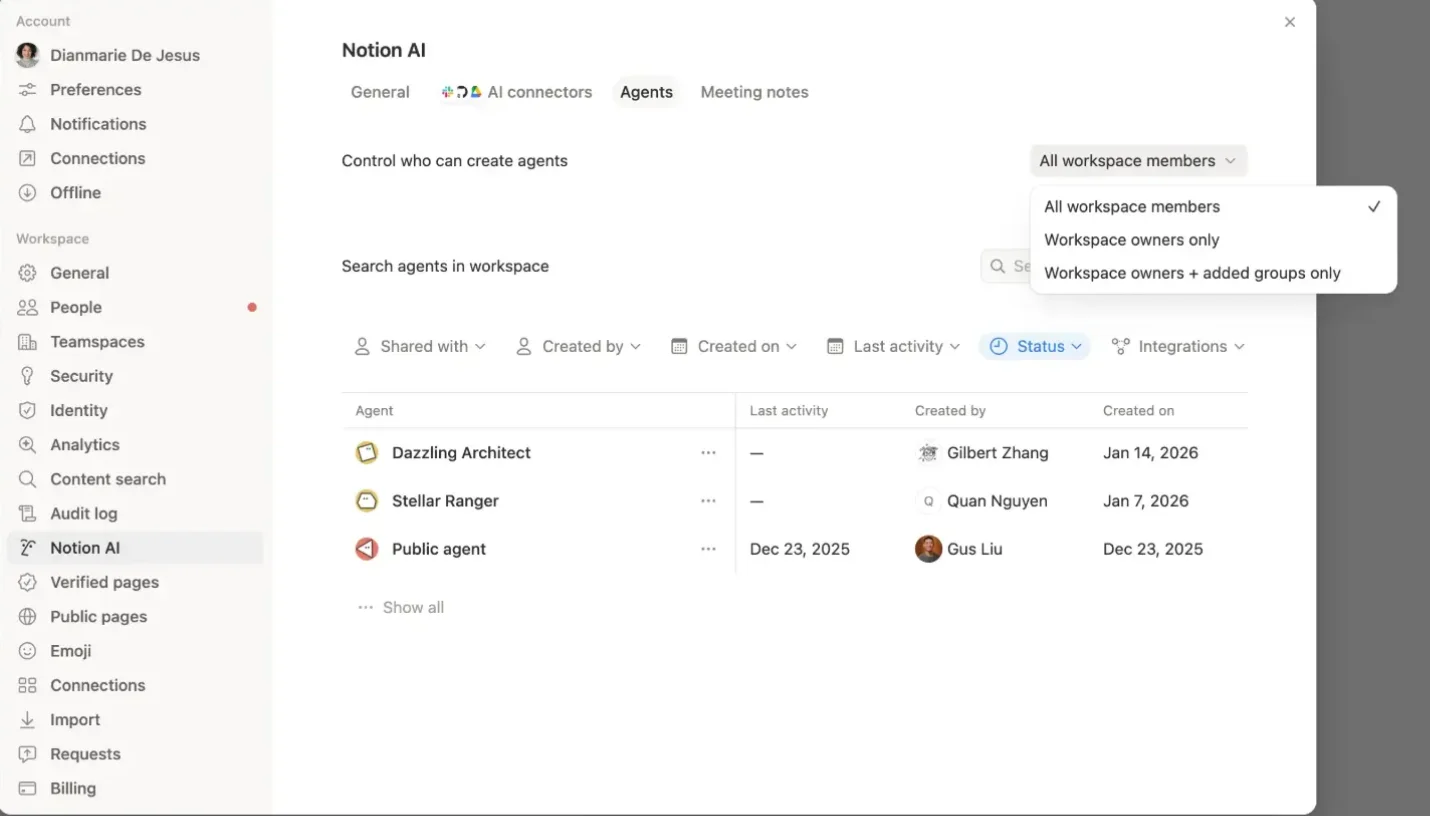1430x816 pixels.
Task: Click Show all agents
Action: [401, 607]
